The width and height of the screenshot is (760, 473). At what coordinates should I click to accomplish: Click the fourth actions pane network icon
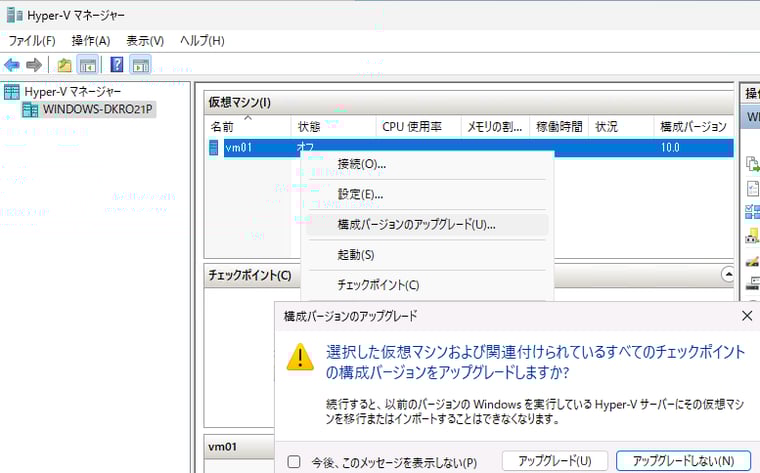(753, 236)
